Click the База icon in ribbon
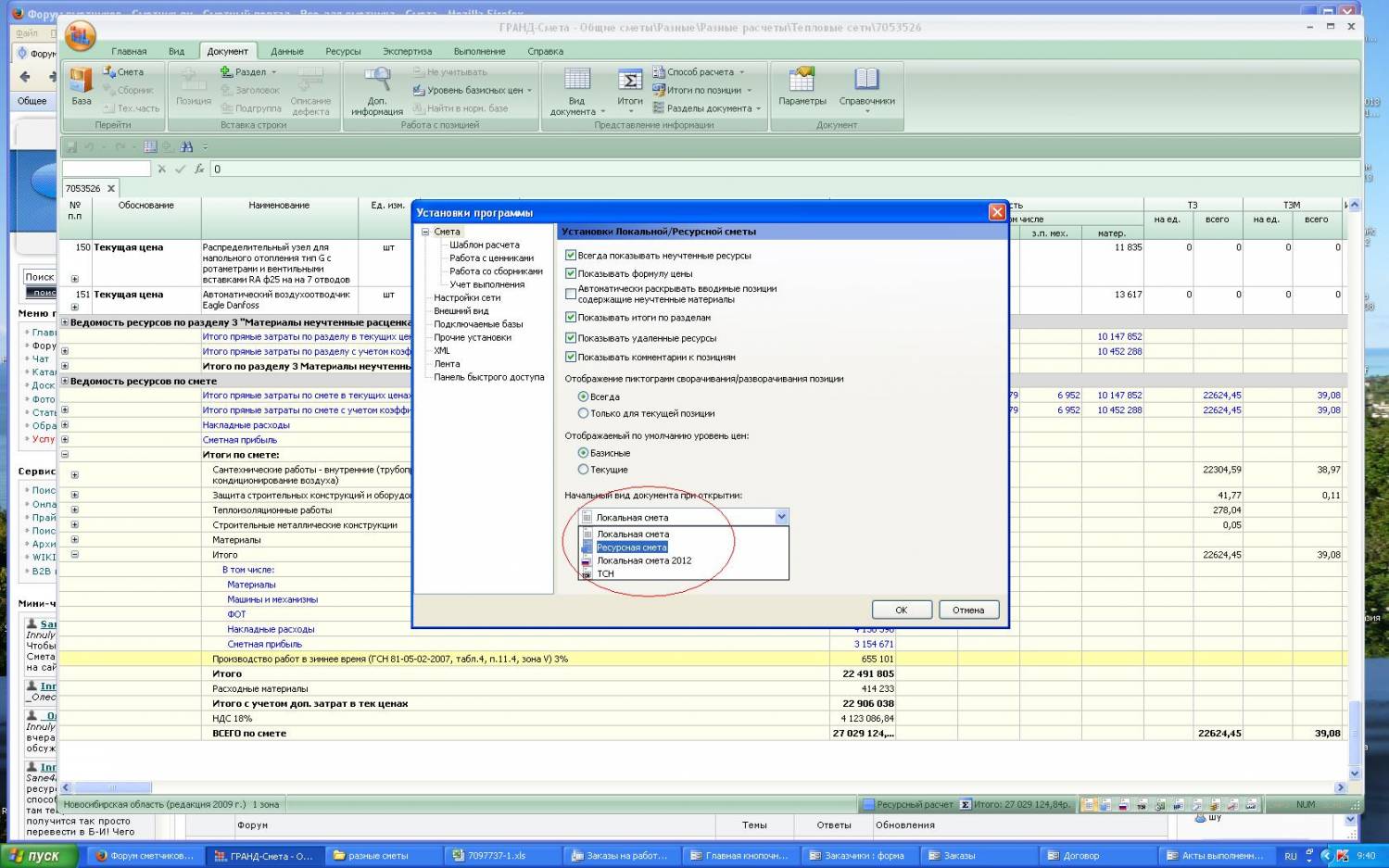The width and height of the screenshot is (1389, 868). coord(82,82)
